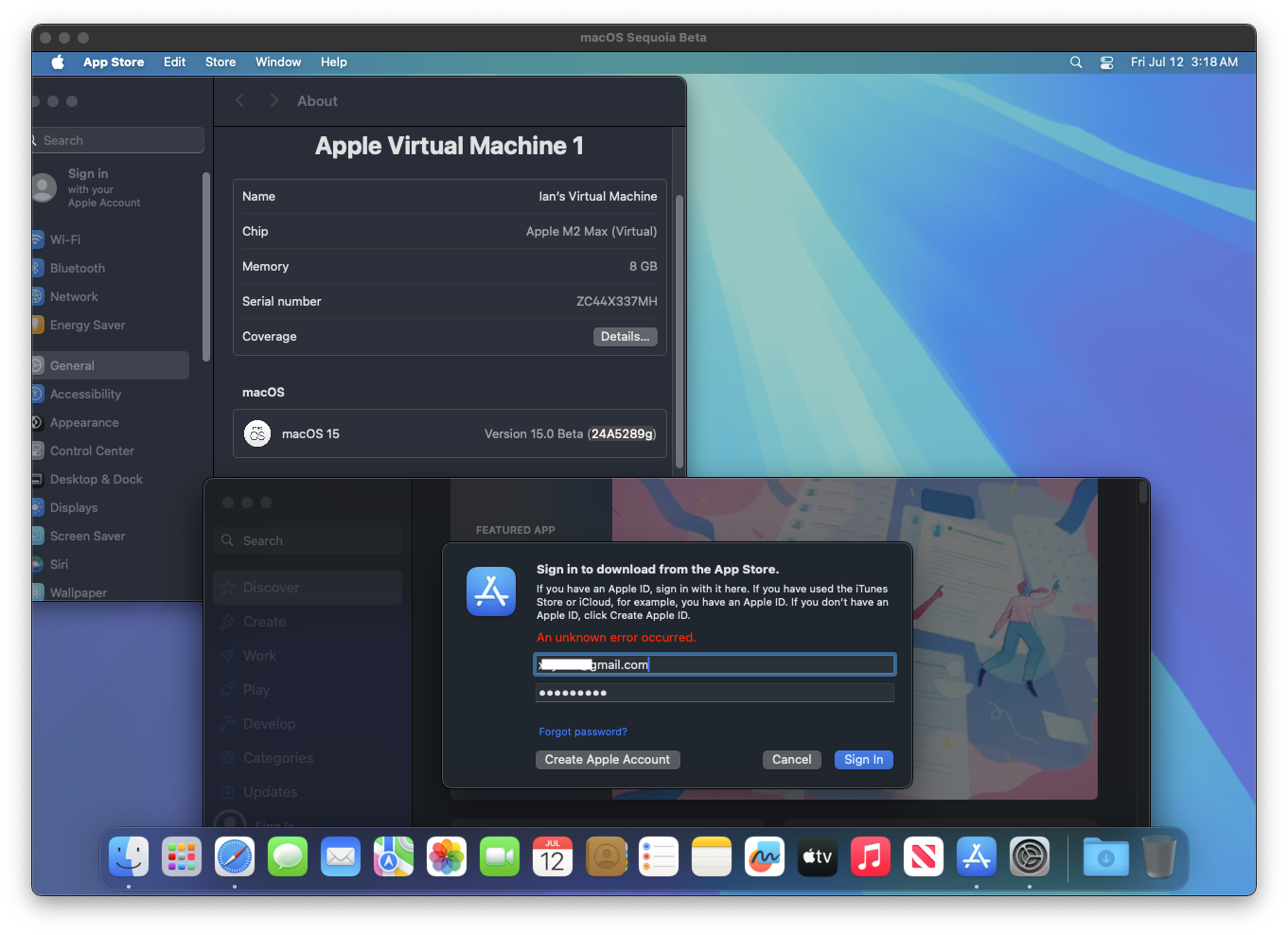Open Notes app in dock
Image resolution: width=1288 pixels, height=935 pixels.
pyautogui.click(x=712, y=857)
